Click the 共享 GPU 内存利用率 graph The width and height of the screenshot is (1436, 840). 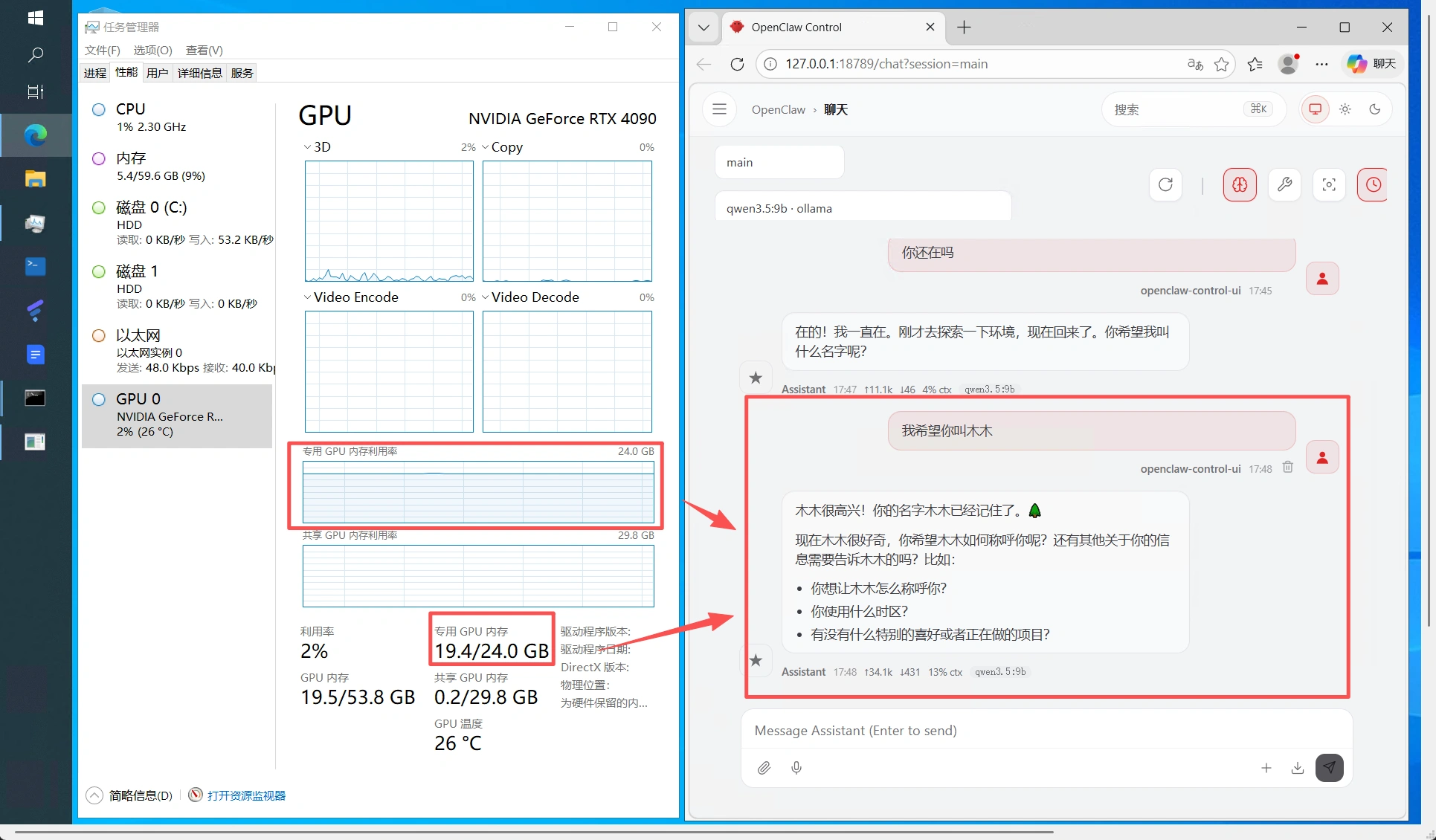coord(478,576)
